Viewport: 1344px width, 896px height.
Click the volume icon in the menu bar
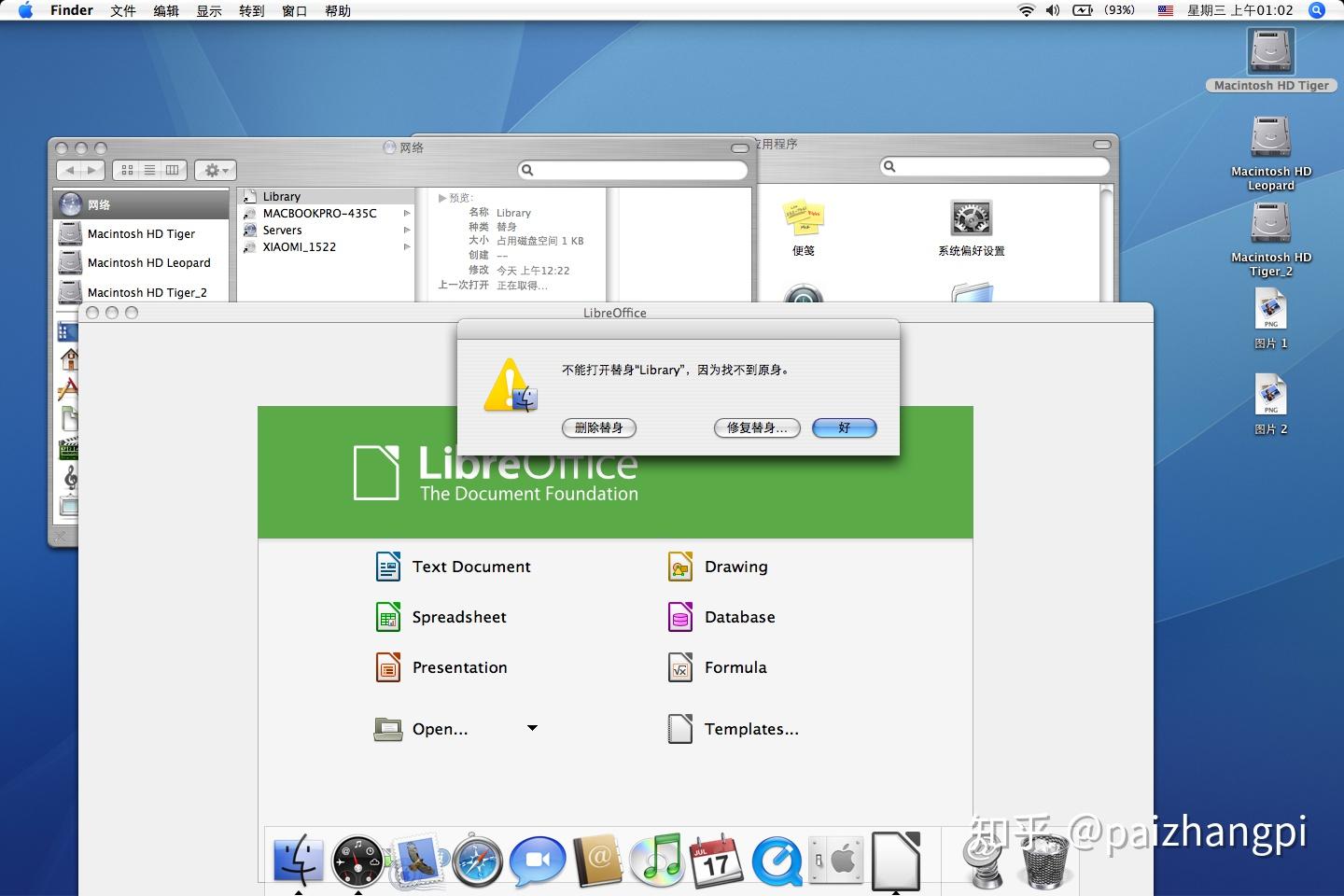tap(1053, 10)
